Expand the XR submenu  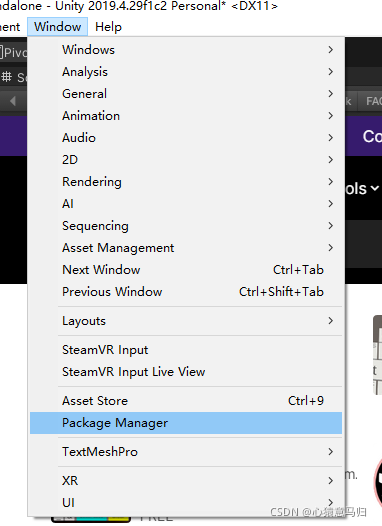(186, 481)
